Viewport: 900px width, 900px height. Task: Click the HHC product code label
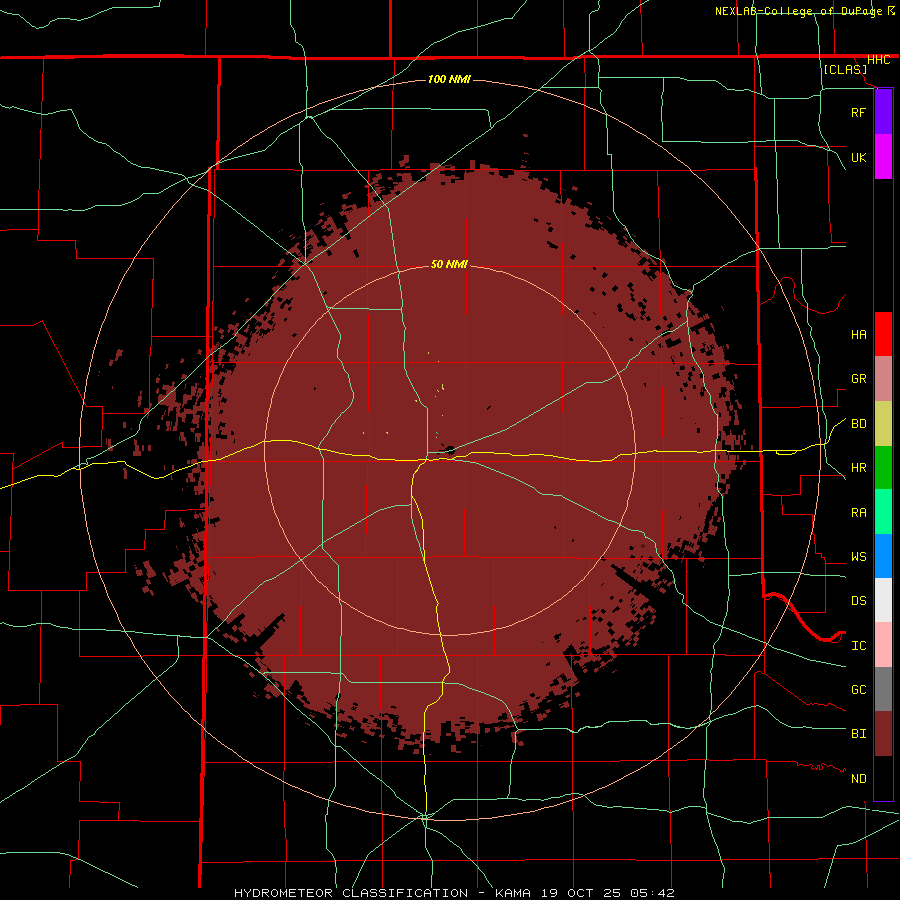pyautogui.click(x=878, y=60)
